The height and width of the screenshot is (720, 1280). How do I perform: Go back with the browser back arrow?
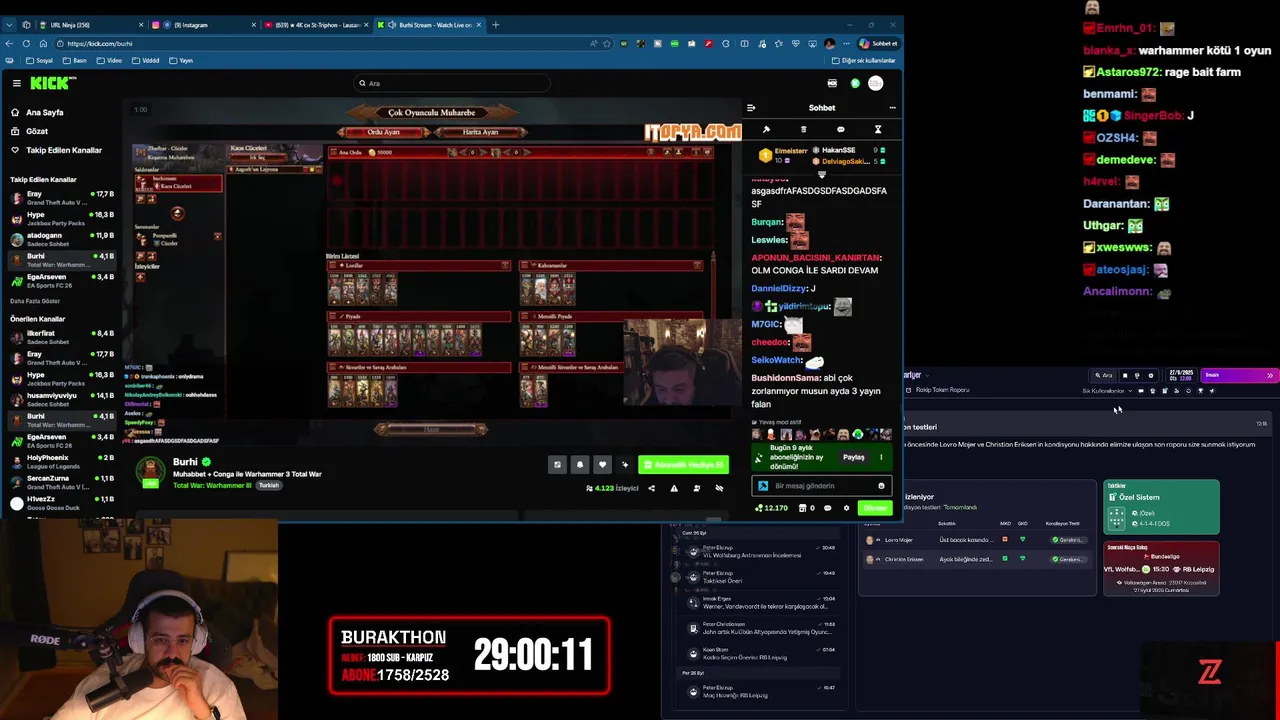click(10, 44)
